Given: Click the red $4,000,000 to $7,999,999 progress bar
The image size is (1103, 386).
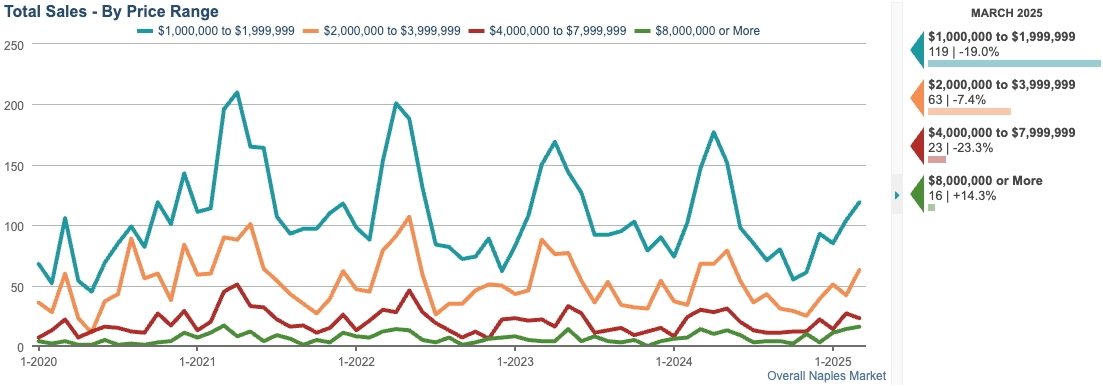Looking at the screenshot, I should coord(937,160).
